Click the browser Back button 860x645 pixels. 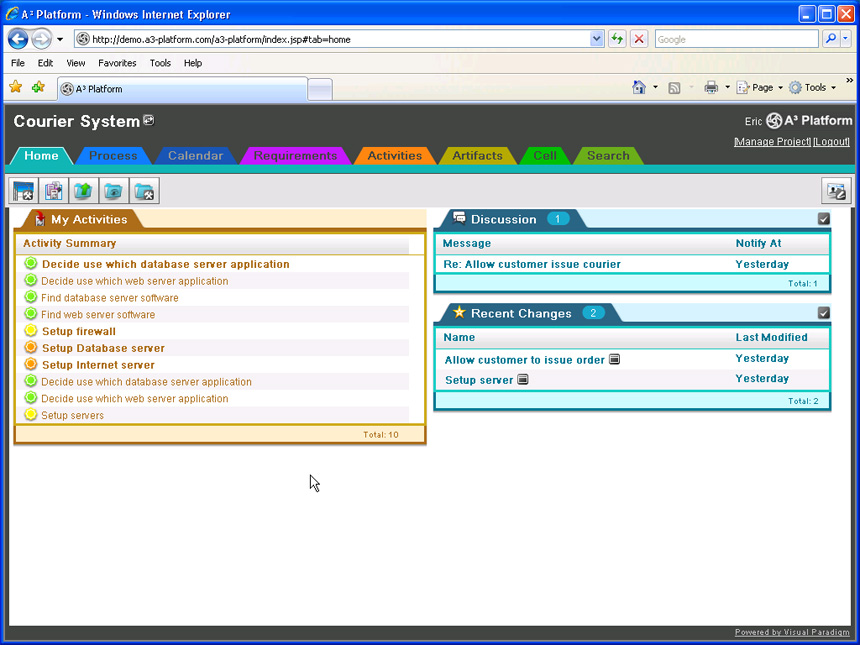pyautogui.click(x=18, y=39)
